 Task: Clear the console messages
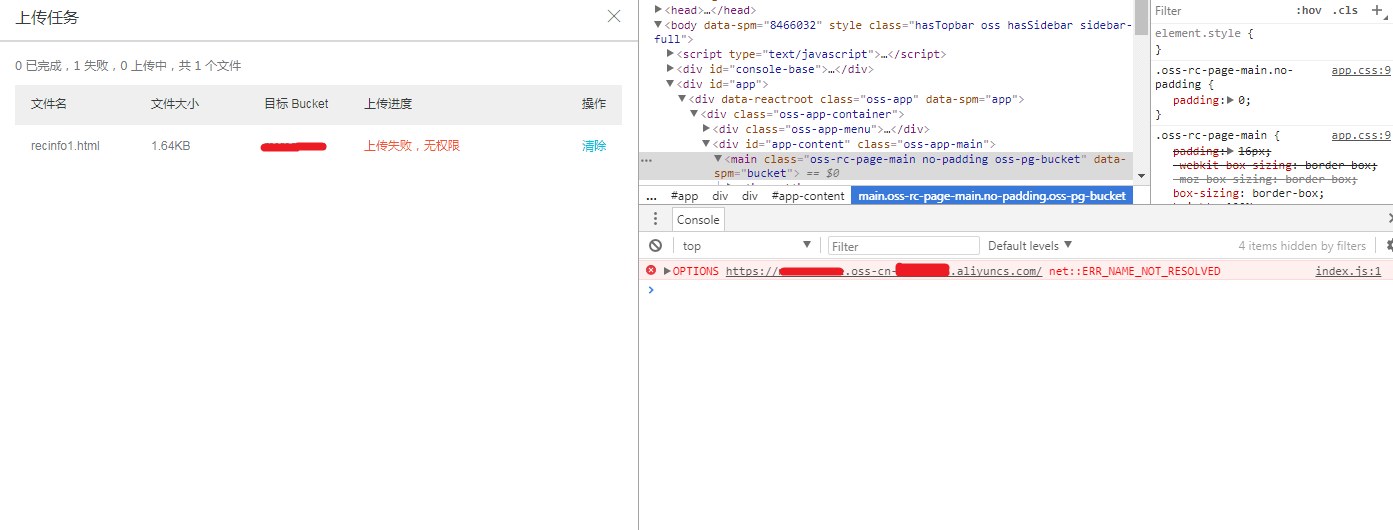point(655,246)
